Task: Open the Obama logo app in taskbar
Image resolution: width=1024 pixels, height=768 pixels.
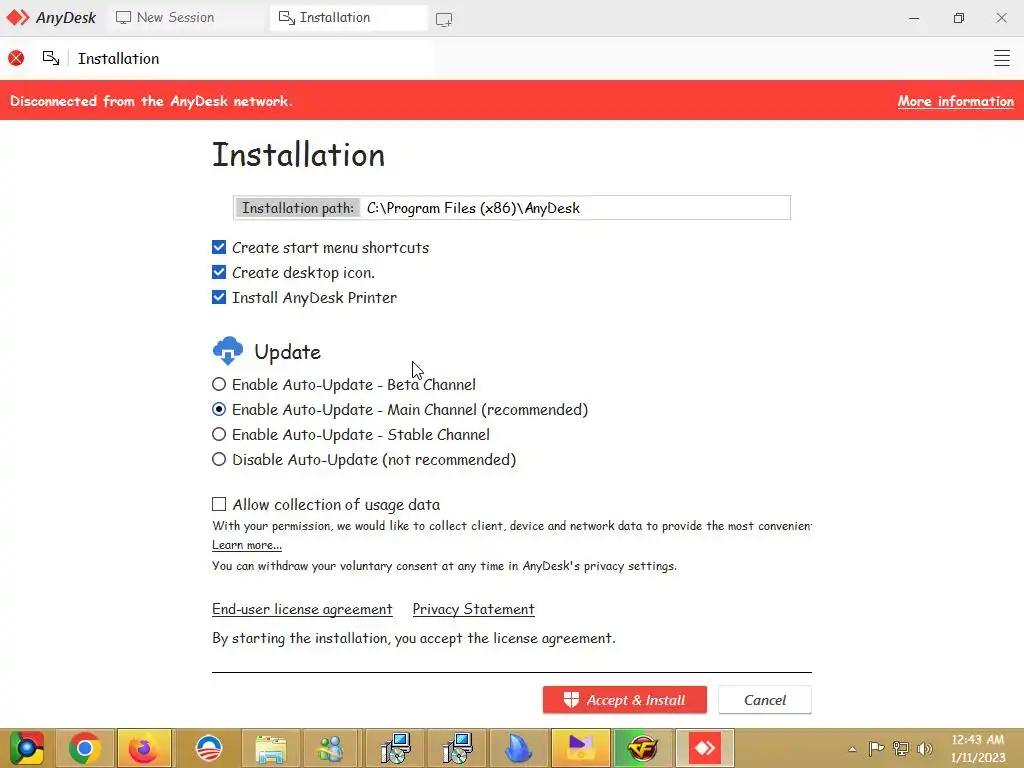Action: 209,748
